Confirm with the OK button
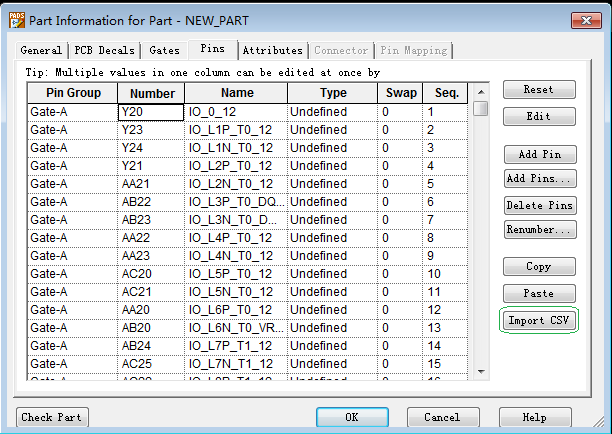Image resolution: width=612 pixels, height=434 pixels. (352, 418)
